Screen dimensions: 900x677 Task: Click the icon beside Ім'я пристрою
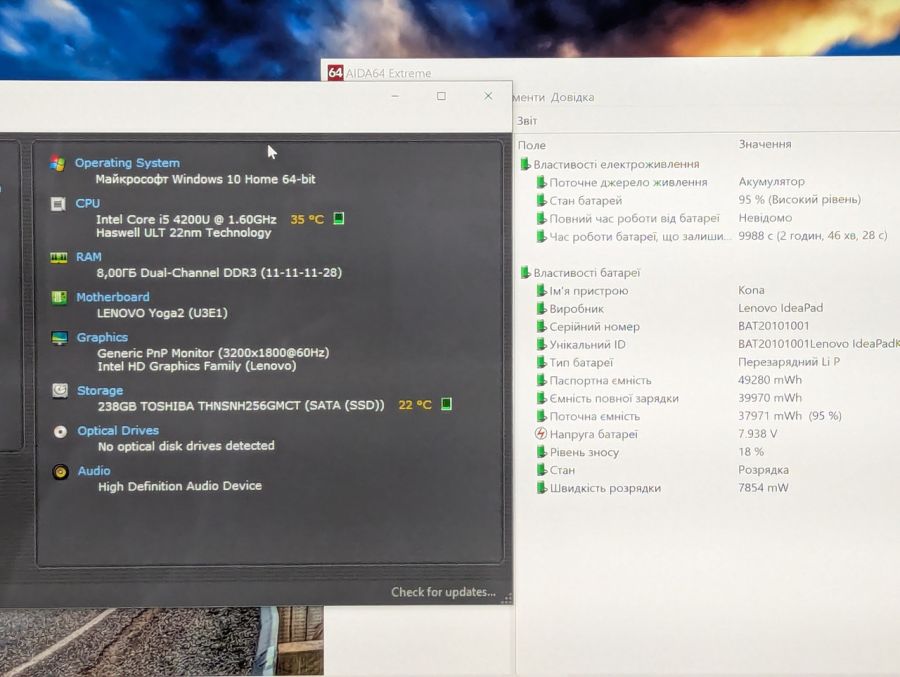541,291
